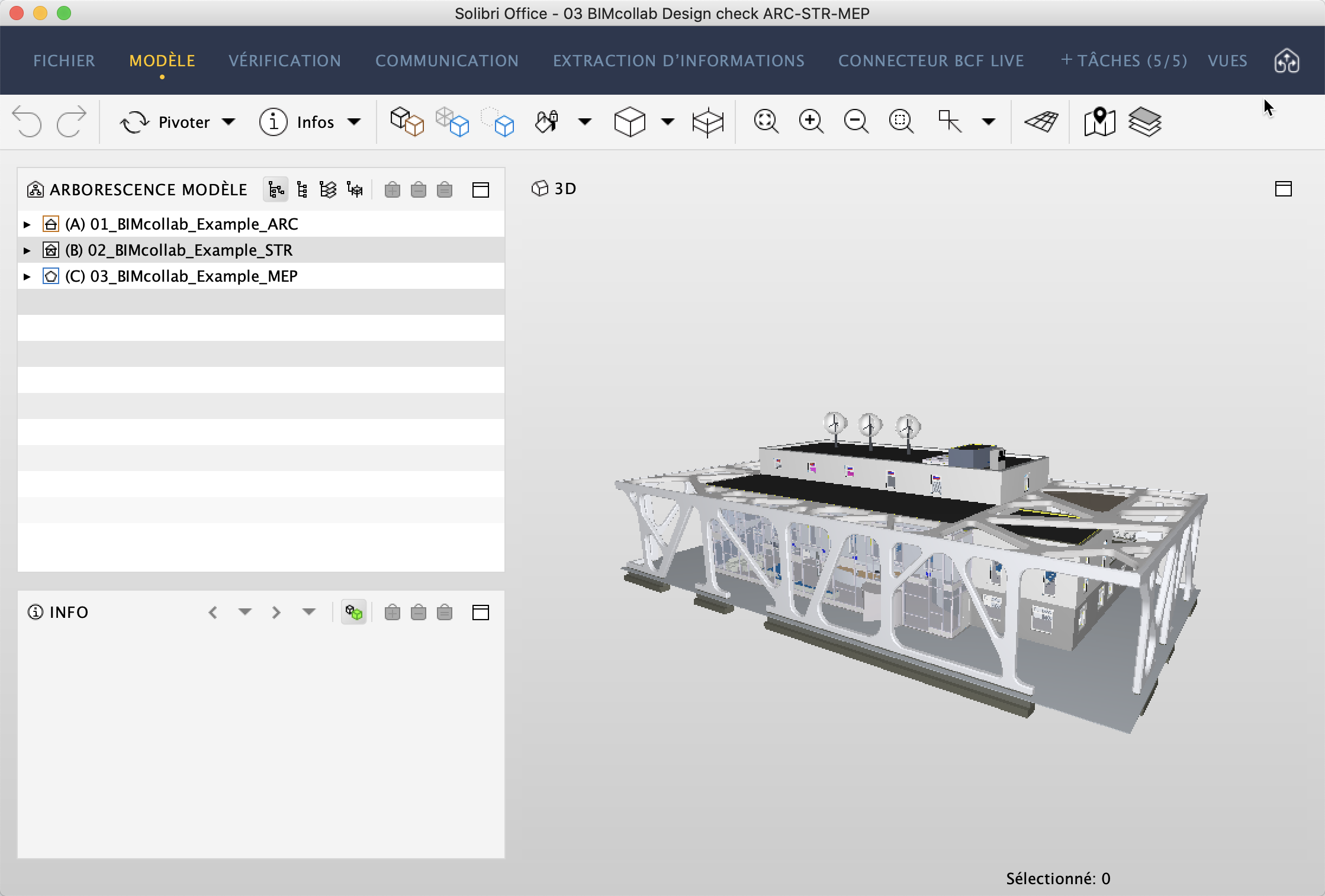Click the 'Sélectionné: 0' status text
Viewport: 1325px width, 896px height.
pyautogui.click(x=1058, y=879)
